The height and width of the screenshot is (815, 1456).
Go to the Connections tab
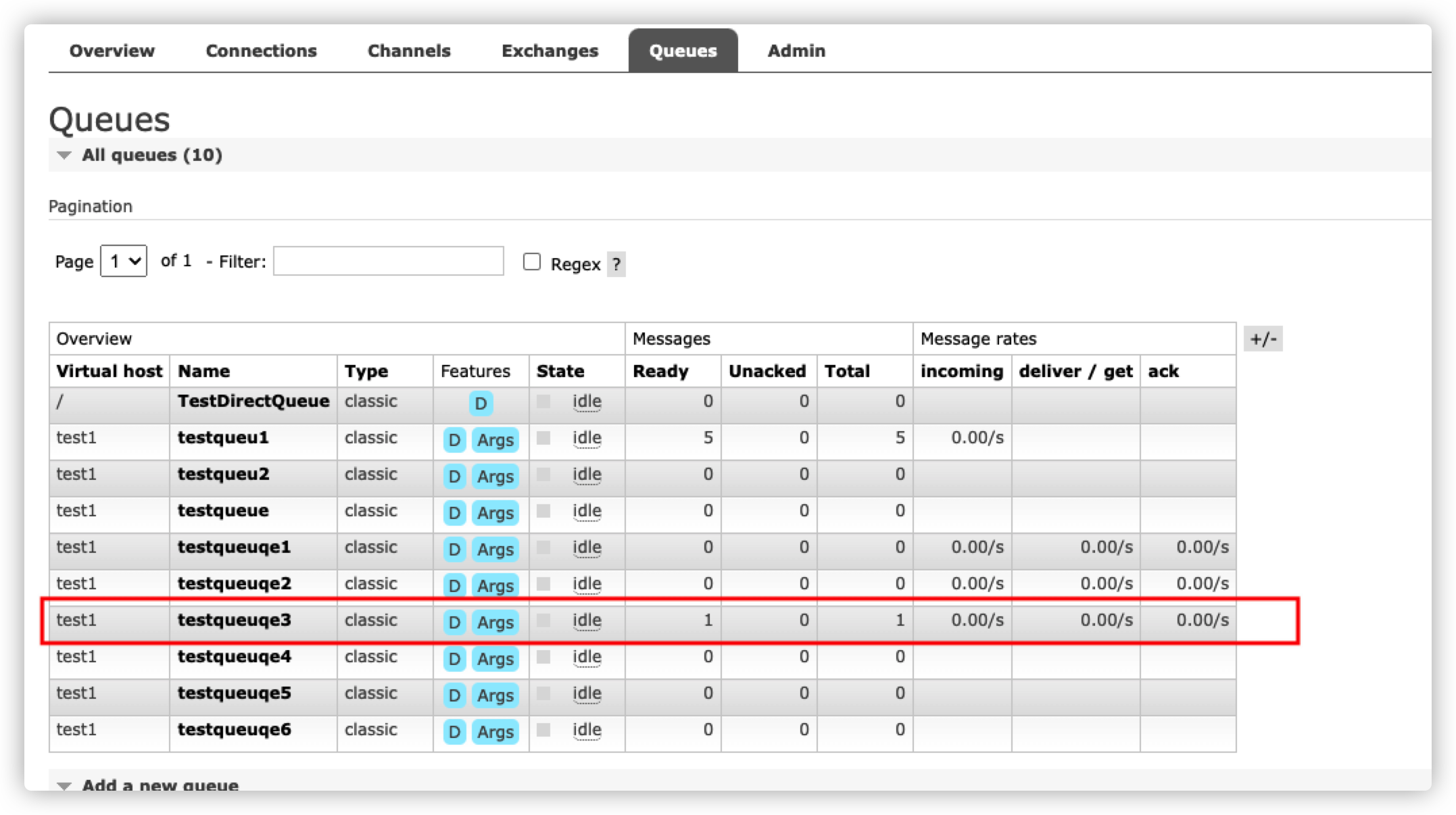261,51
